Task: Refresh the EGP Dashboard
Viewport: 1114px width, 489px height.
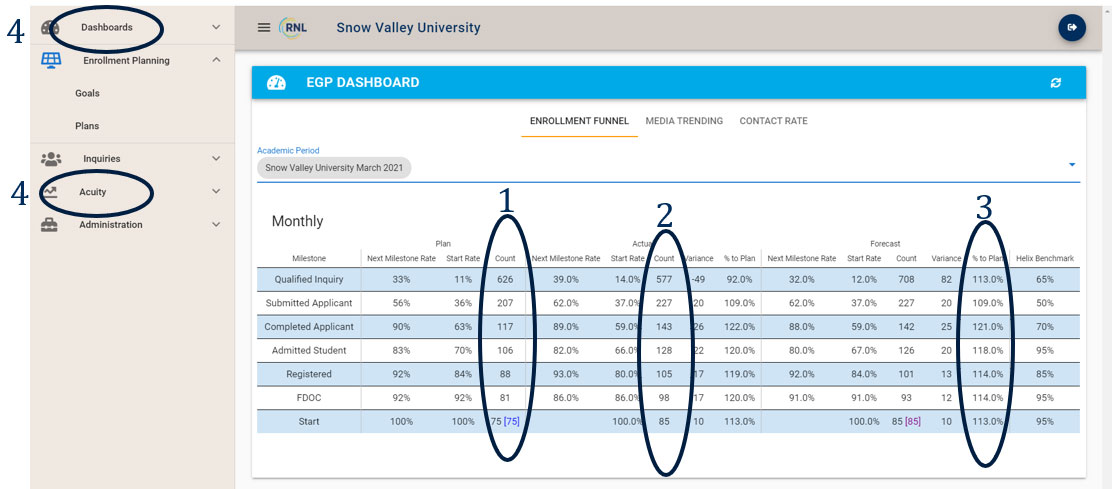Action: [1056, 83]
